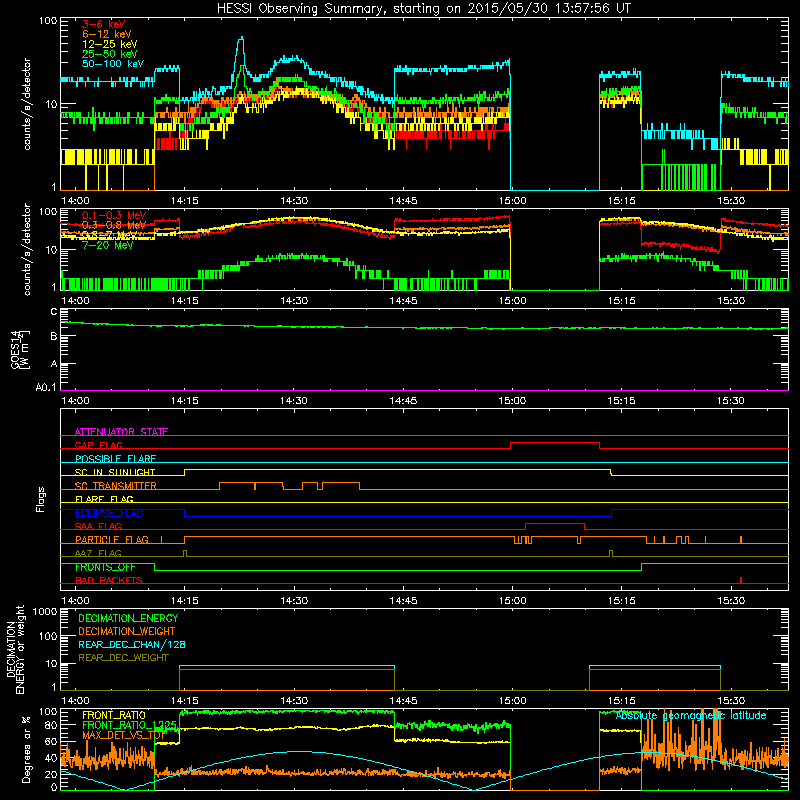
Task: Click the POSSIBLE_FLARE flag label
Action: click(x=115, y=459)
